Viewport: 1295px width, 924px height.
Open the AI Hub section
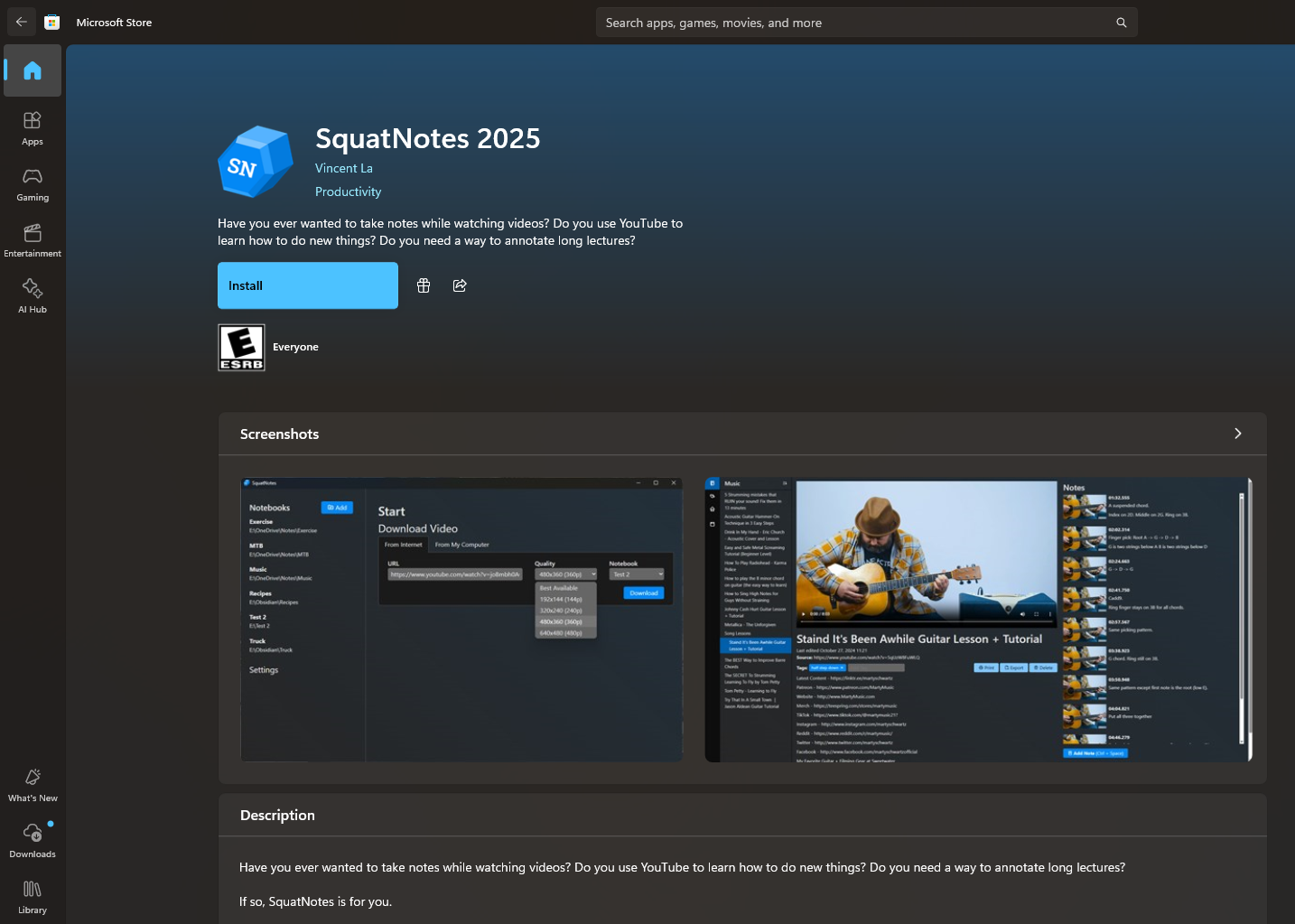tap(33, 296)
